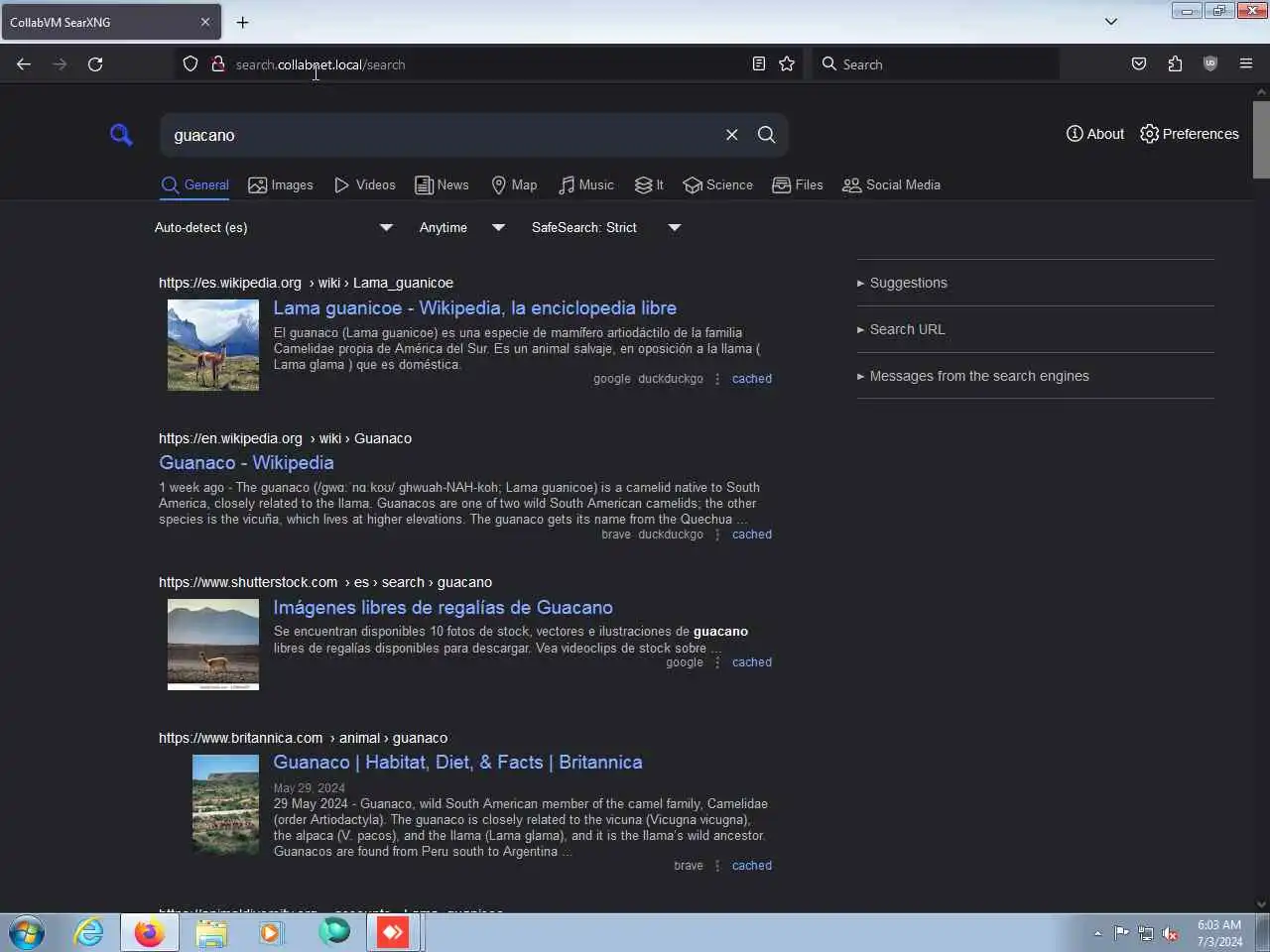The height and width of the screenshot is (952, 1270).
Task: Open cached link for Guanaco Wikipedia result
Action: click(x=752, y=535)
